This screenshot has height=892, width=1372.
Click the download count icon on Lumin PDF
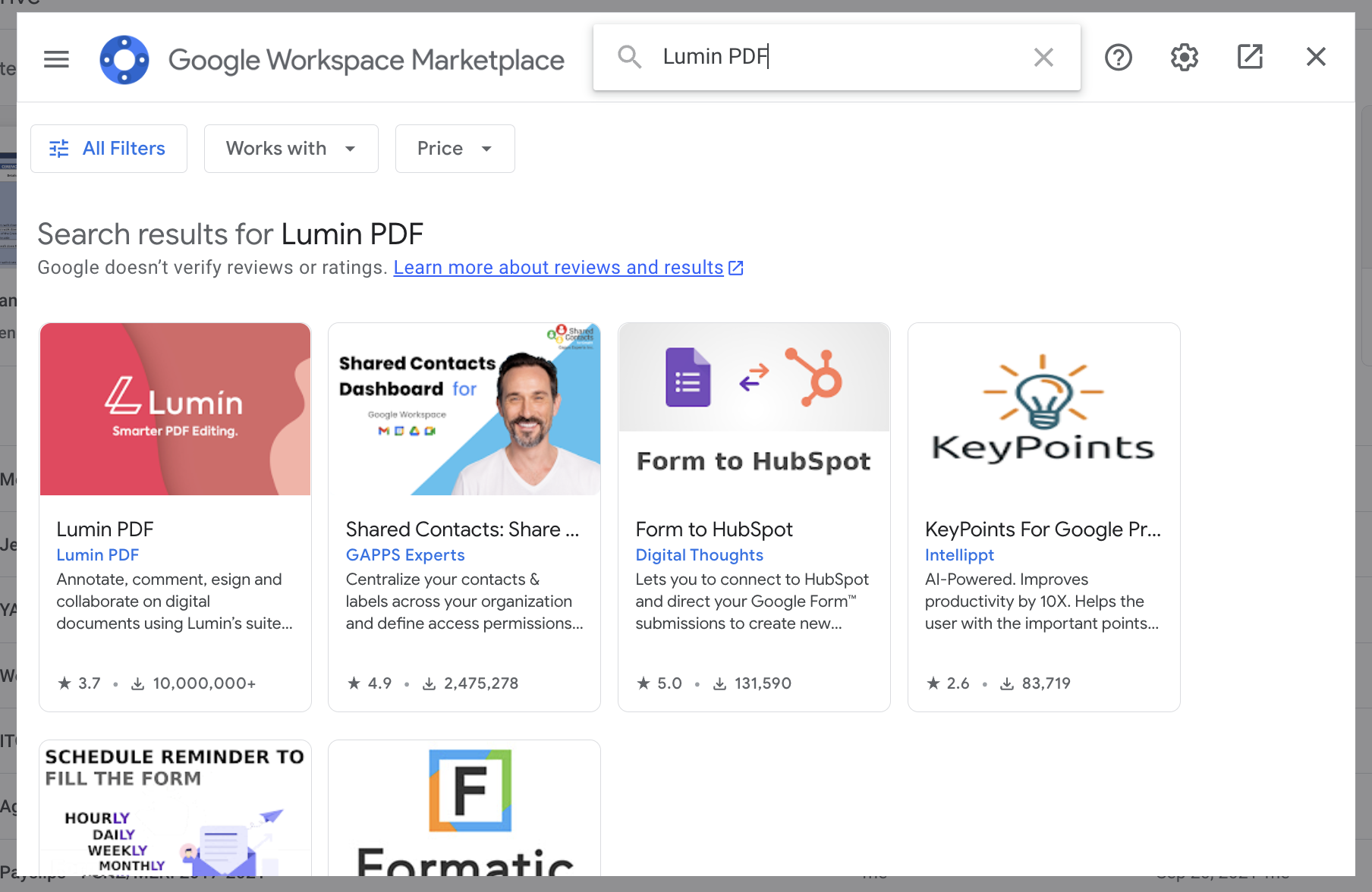[137, 683]
